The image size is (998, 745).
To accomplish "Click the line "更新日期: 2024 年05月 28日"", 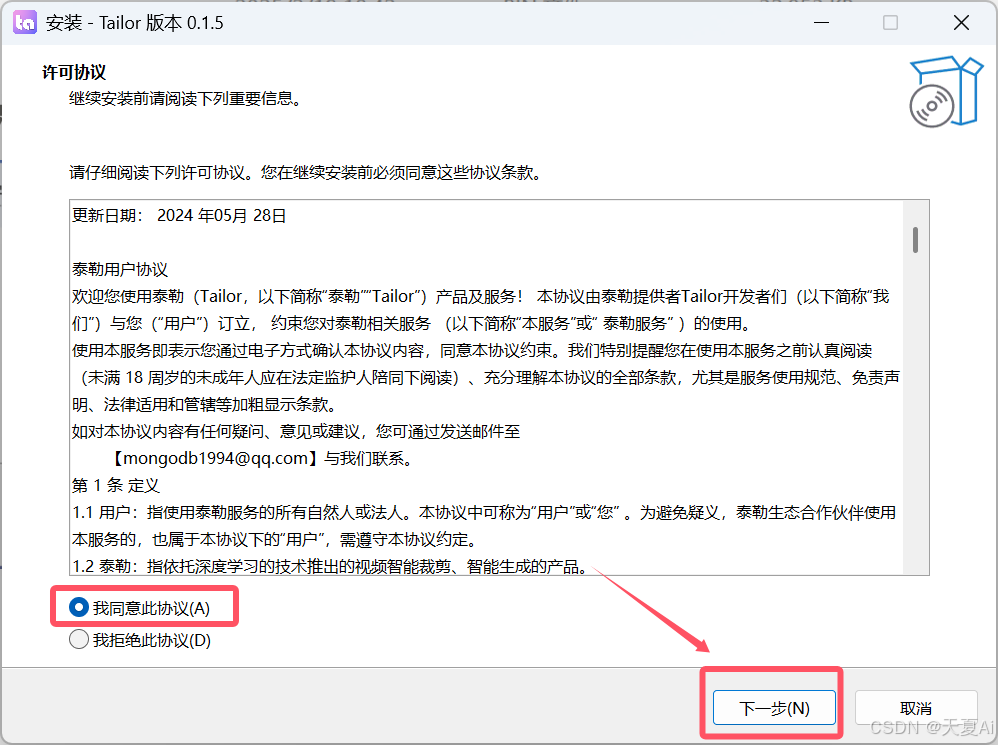I will click(179, 216).
